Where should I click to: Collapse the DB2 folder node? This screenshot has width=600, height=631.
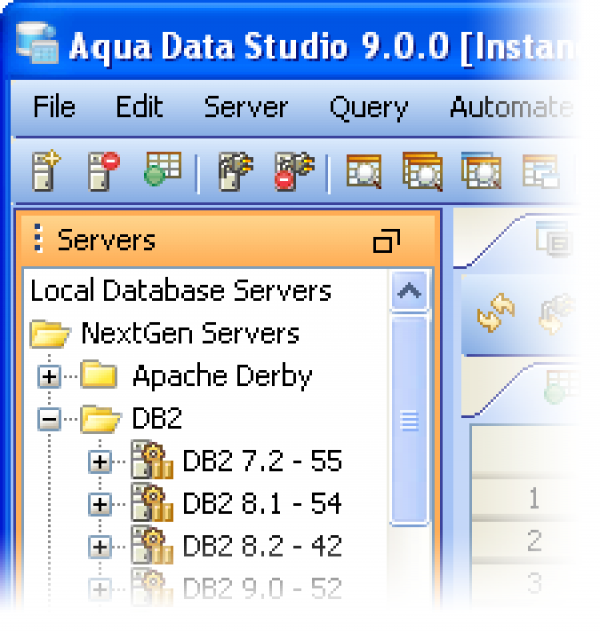[x=49, y=419]
